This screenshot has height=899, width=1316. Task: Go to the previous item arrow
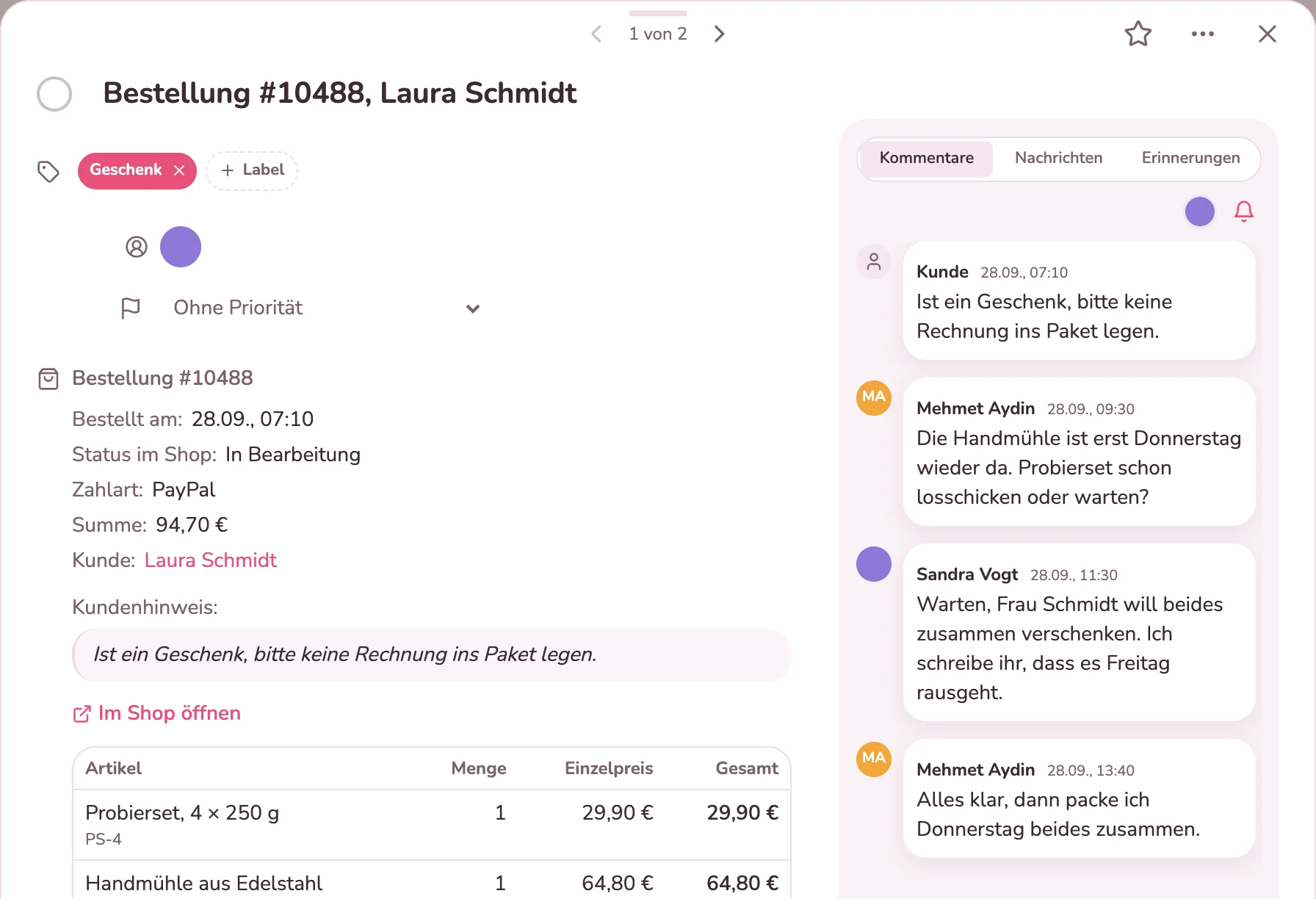(x=596, y=34)
